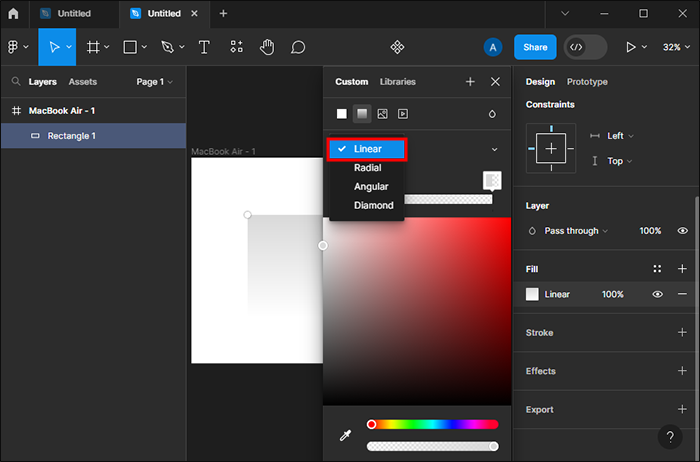Open the Pass through blend mode dropdown
This screenshot has width=700, height=462.
[576, 231]
